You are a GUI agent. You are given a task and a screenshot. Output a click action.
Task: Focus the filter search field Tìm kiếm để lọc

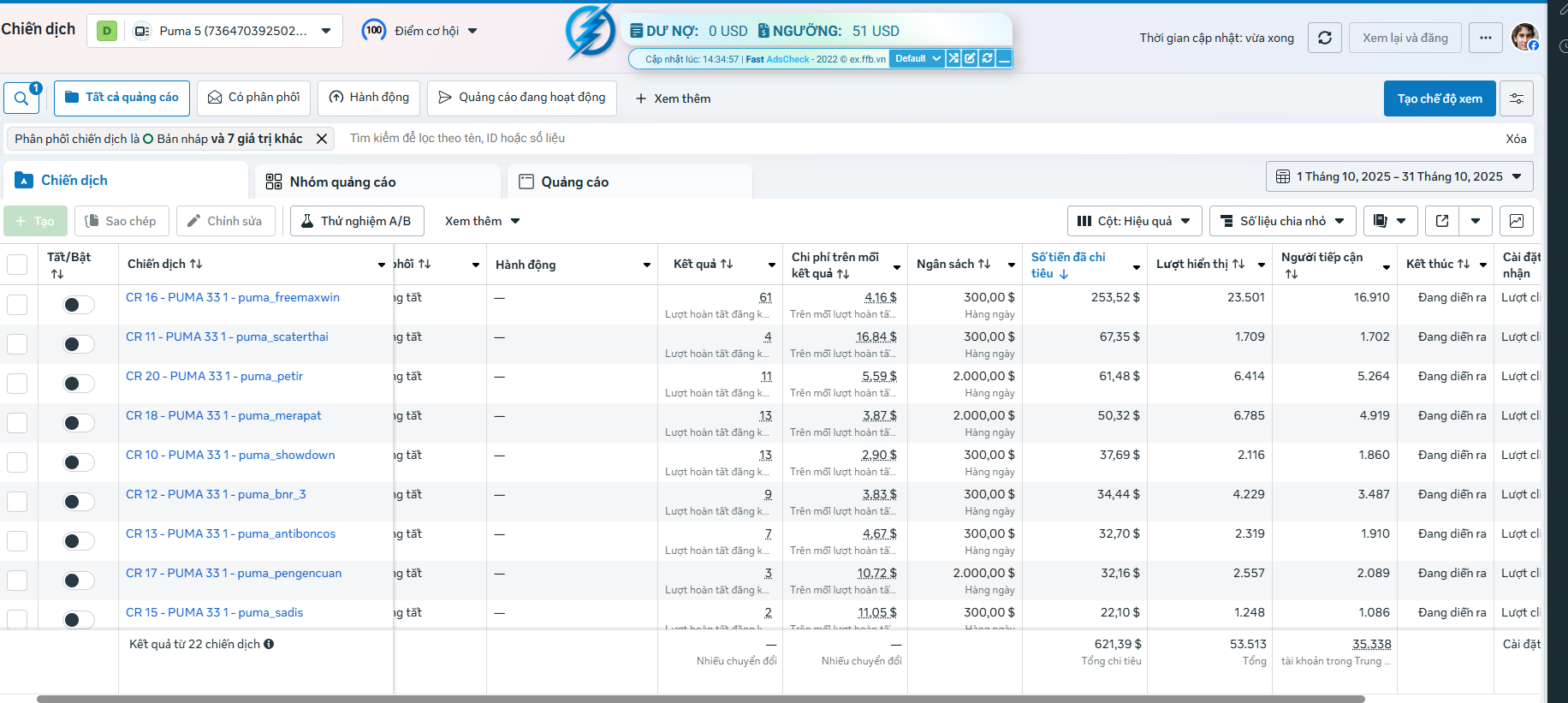click(x=916, y=138)
